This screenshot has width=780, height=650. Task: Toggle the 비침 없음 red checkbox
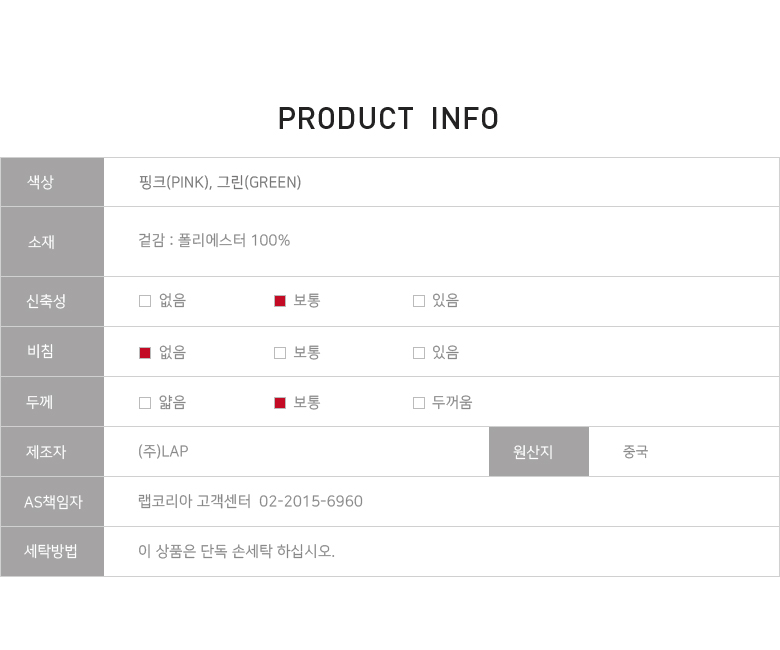click(145, 352)
